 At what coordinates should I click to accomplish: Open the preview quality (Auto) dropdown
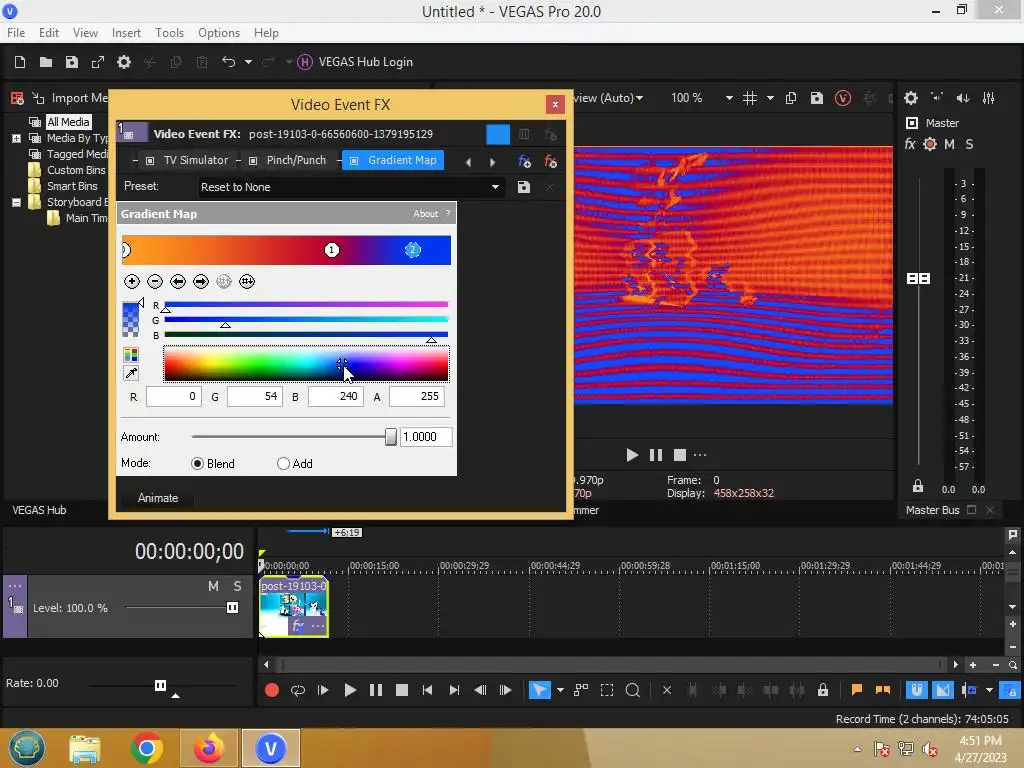(x=639, y=98)
